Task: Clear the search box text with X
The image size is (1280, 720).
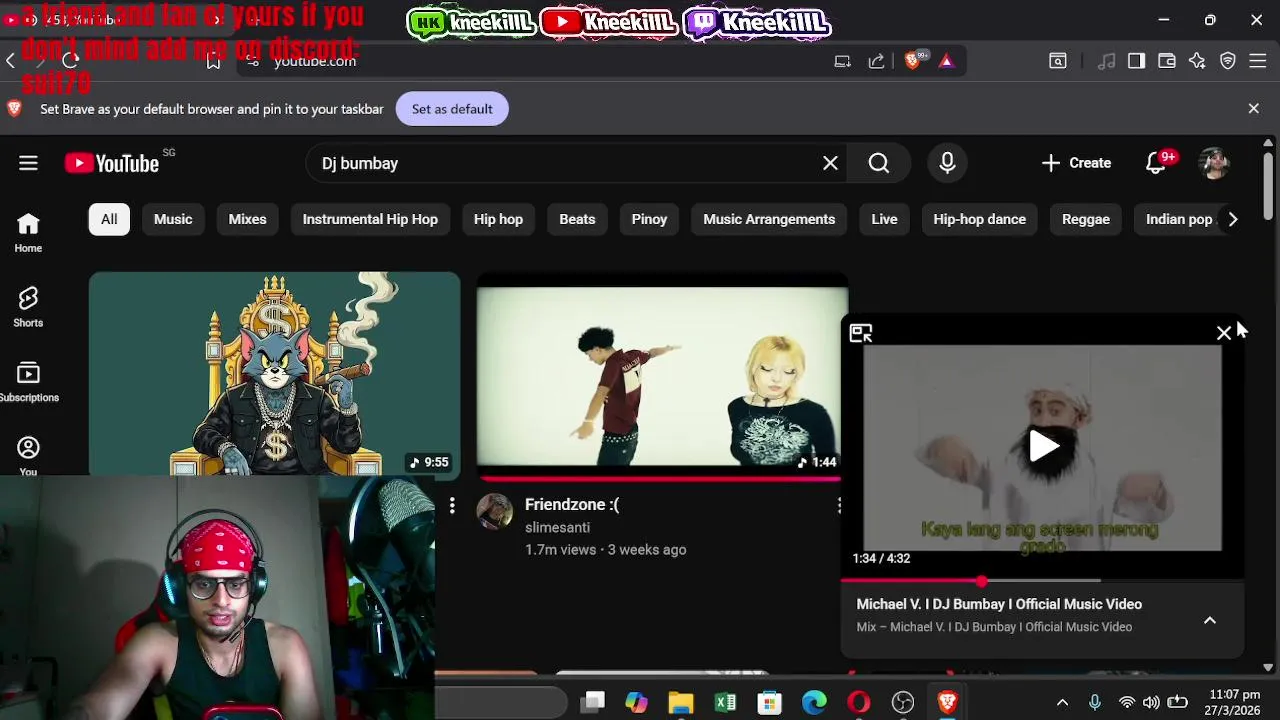Action: tap(830, 163)
